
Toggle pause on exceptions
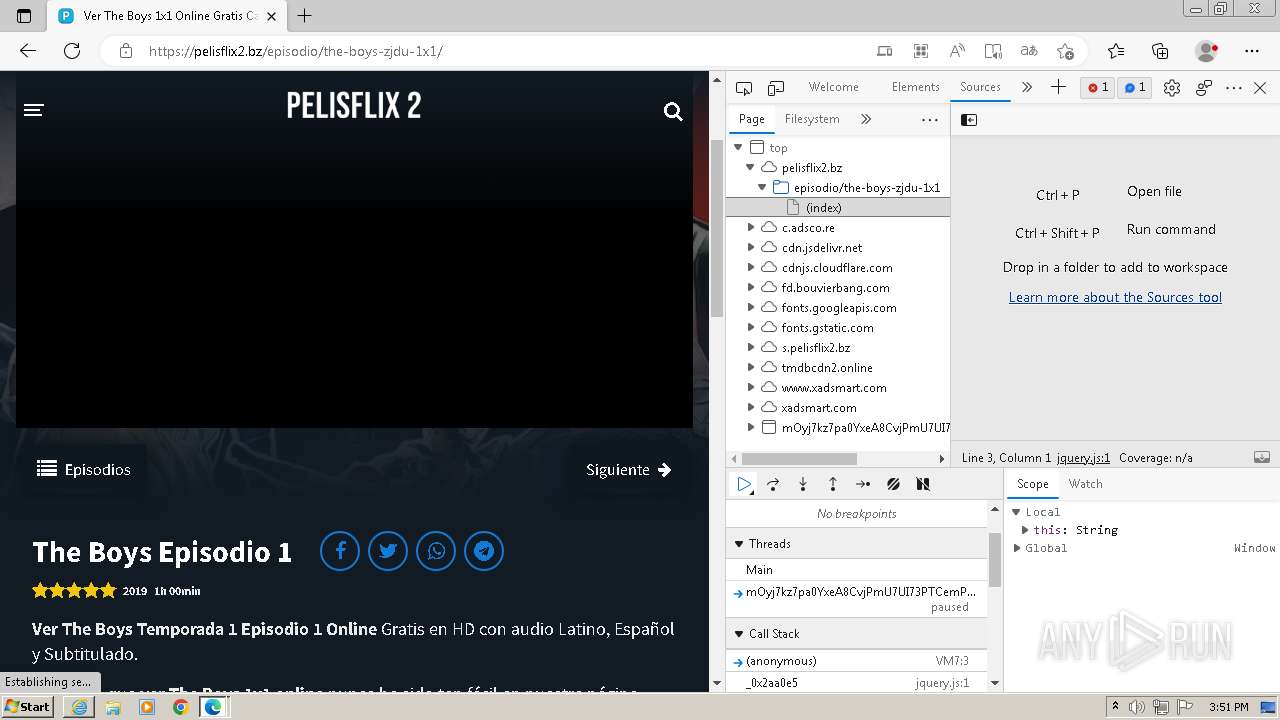pyautogui.click(x=923, y=484)
